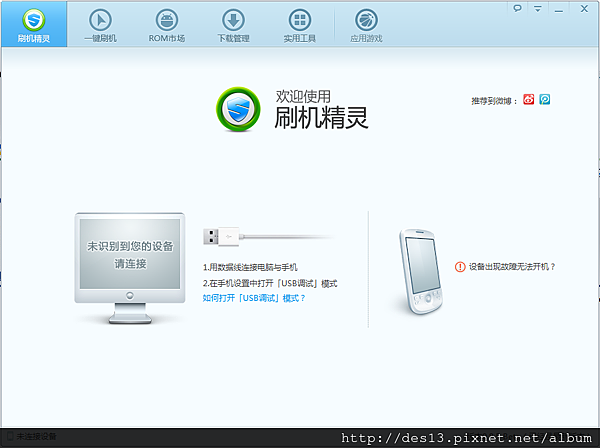The height and width of the screenshot is (448, 600).
Task: Click text 1.用数据线连接电脑与手机
Action: (x=250, y=267)
